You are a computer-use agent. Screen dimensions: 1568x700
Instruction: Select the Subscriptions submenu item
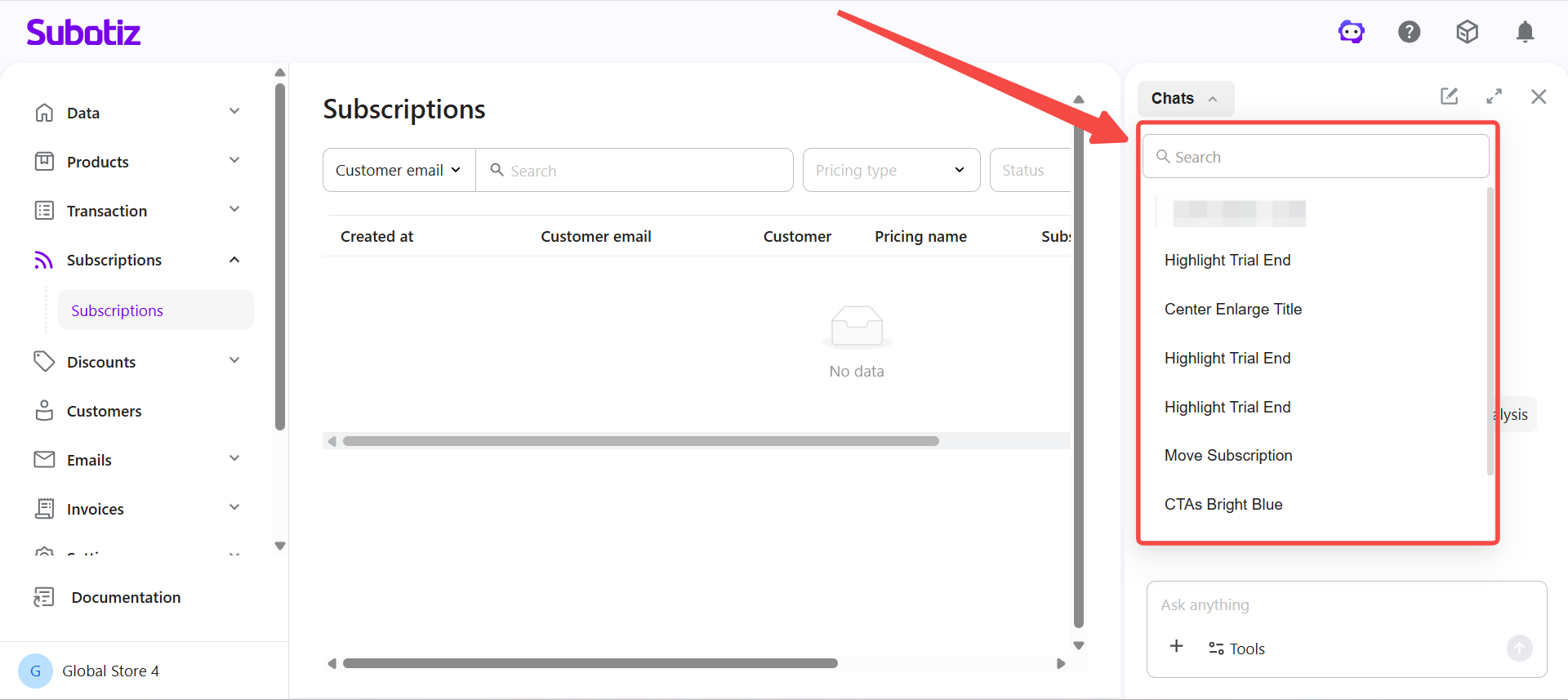click(x=118, y=310)
